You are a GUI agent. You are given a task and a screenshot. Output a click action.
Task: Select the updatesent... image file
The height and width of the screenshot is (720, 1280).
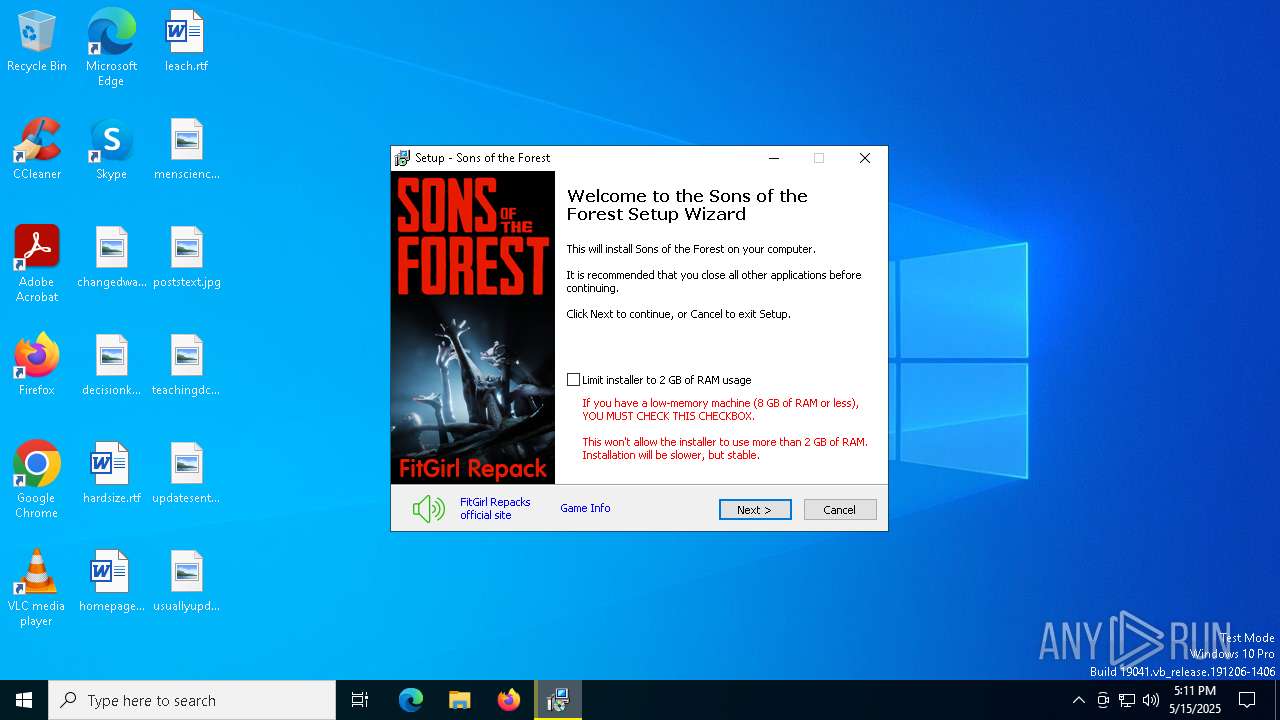pyautogui.click(x=187, y=474)
